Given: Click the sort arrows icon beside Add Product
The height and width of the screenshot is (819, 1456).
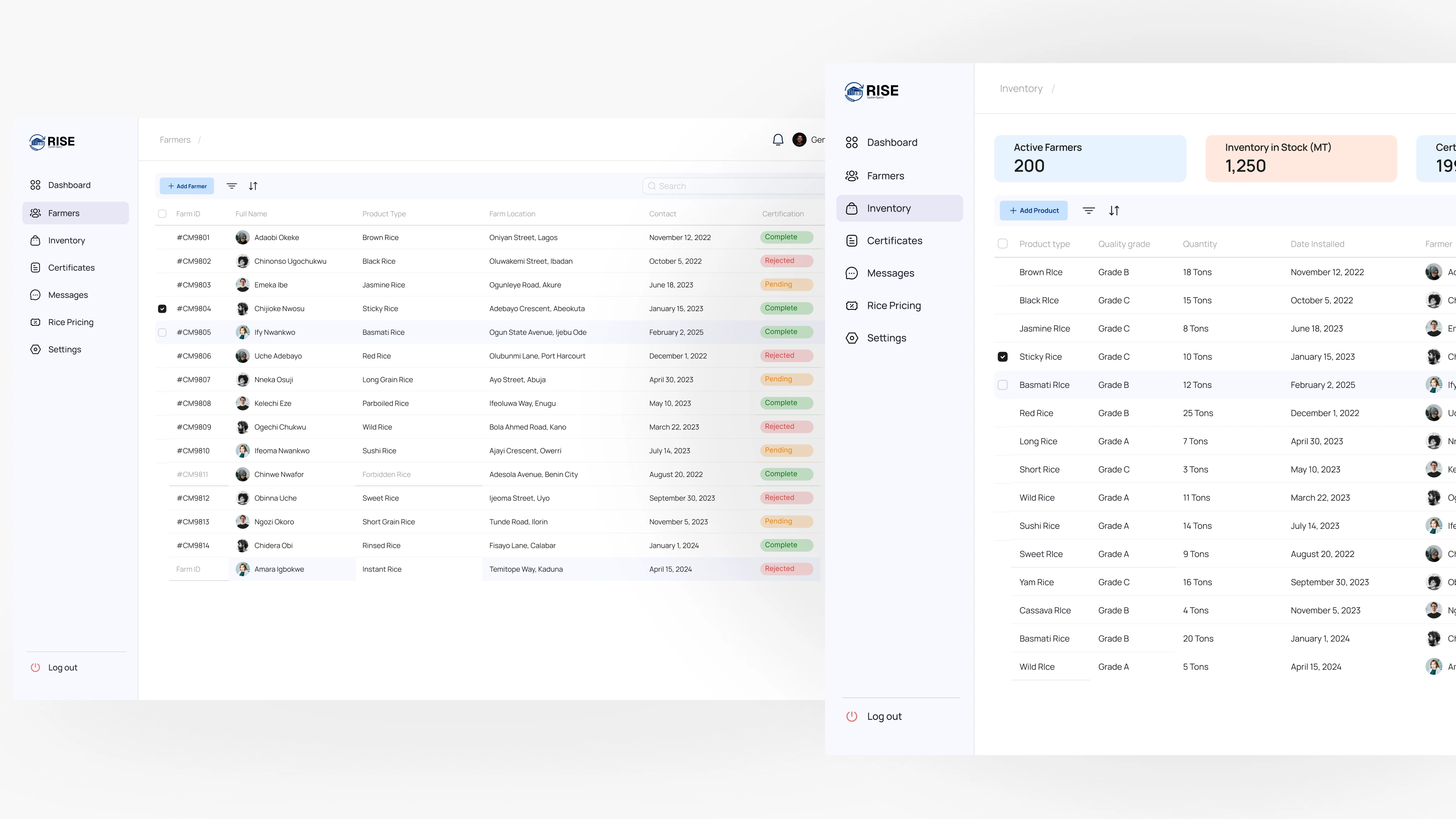Looking at the screenshot, I should click(x=1114, y=211).
